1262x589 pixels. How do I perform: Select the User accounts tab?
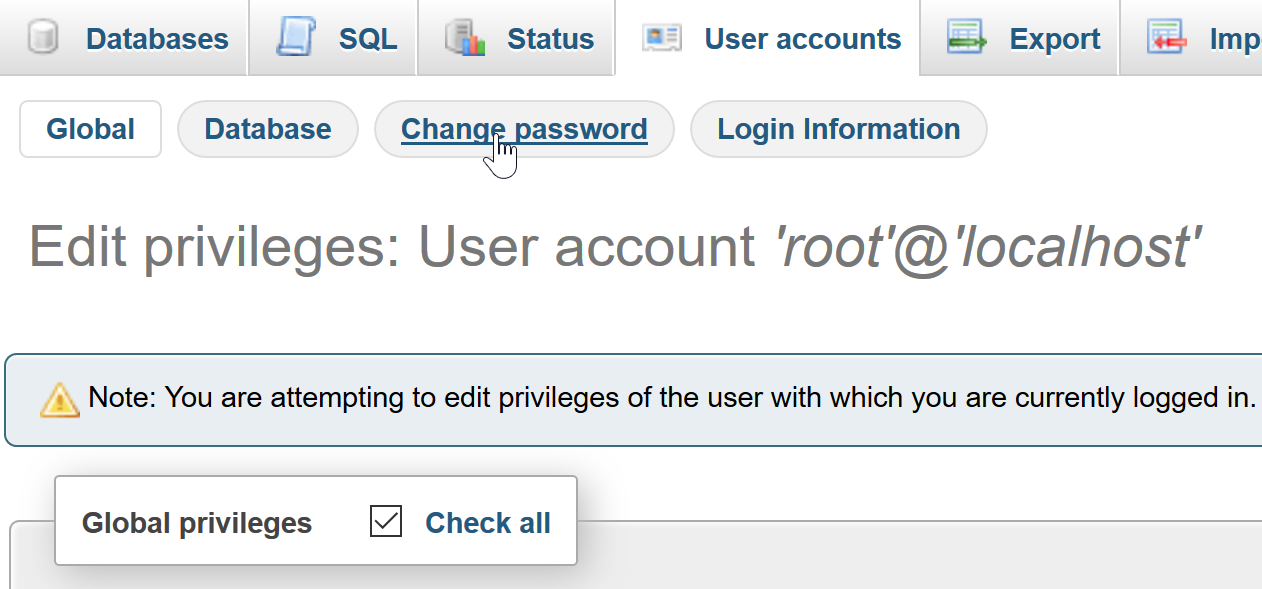[x=767, y=38]
